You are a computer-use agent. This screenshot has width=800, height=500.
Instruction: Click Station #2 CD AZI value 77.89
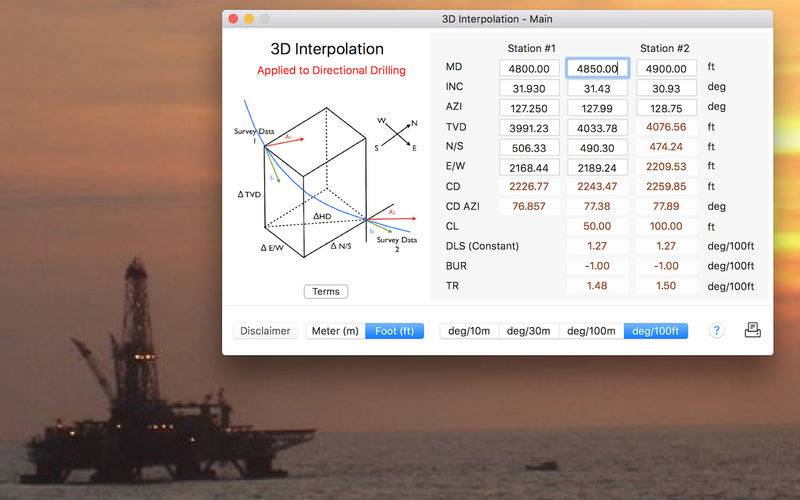[x=666, y=207]
